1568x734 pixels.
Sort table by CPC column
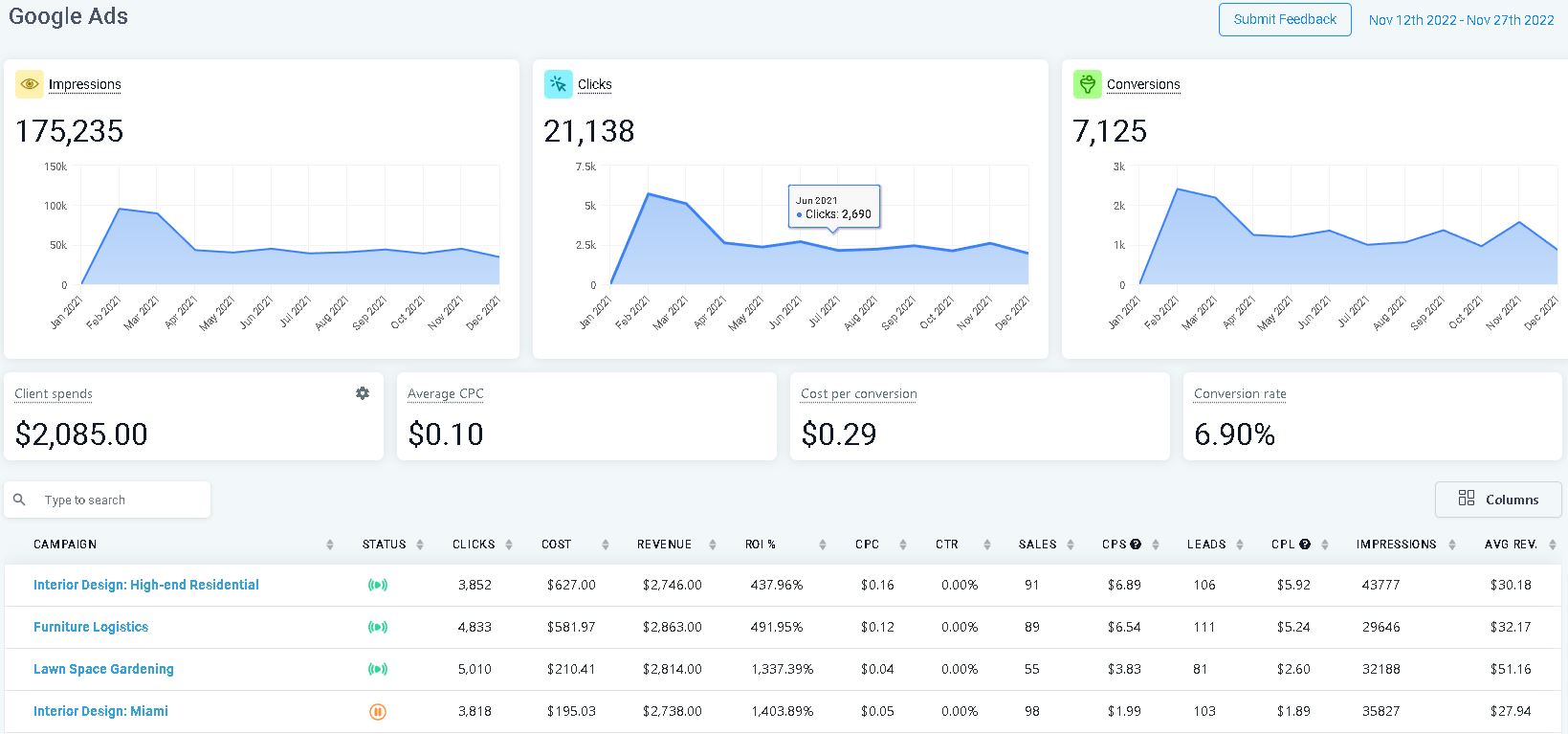903,545
